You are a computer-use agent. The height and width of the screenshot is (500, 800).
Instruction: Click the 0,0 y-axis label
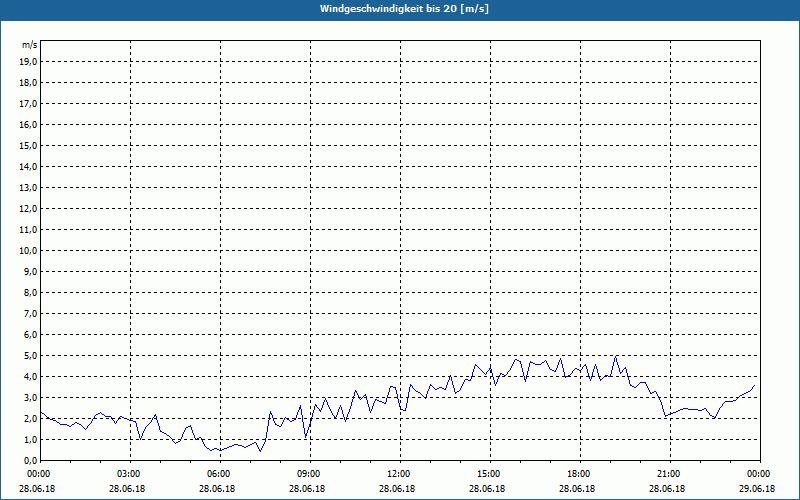(30, 461)
